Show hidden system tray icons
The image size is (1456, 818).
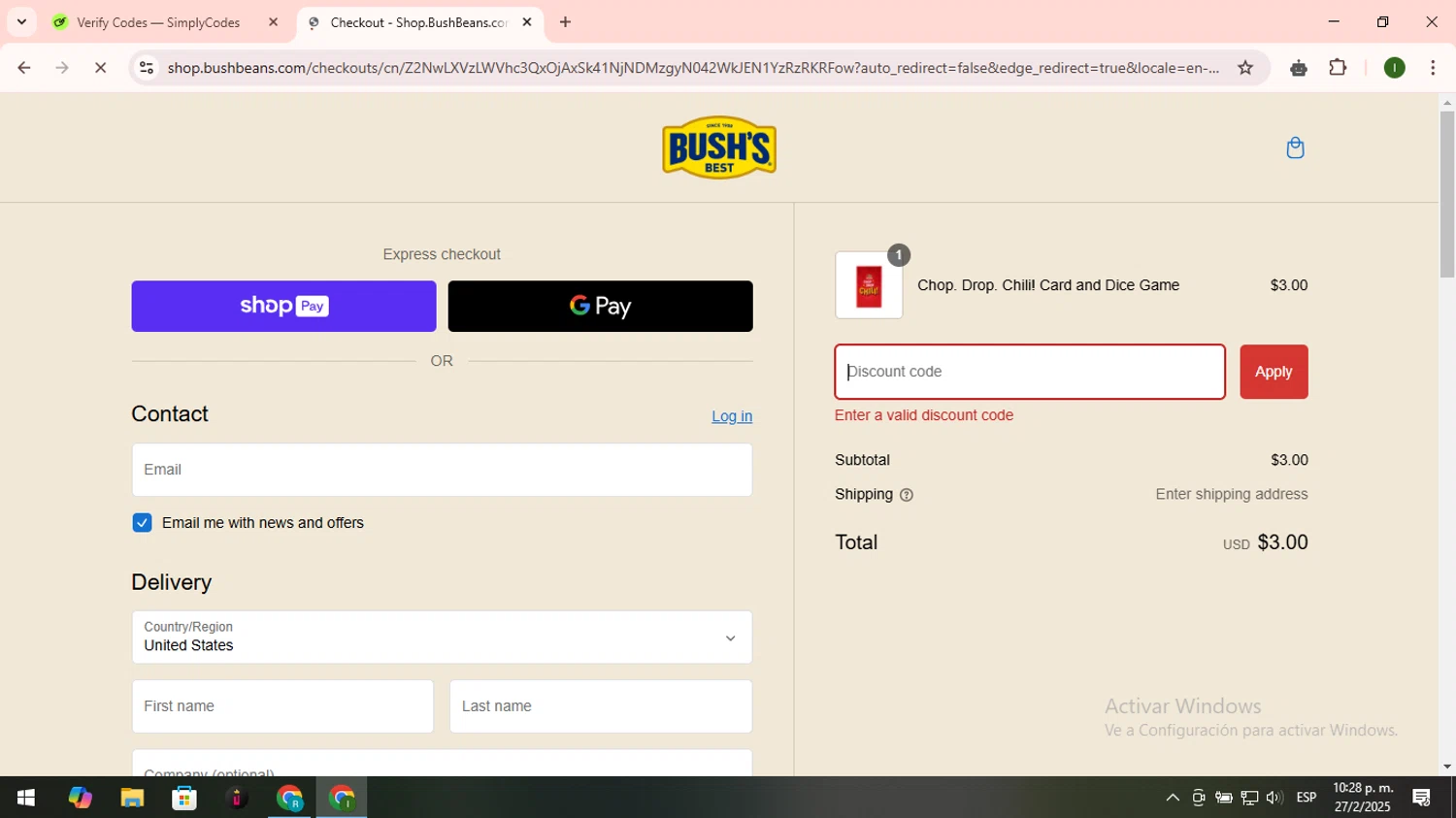(1173, 798)
